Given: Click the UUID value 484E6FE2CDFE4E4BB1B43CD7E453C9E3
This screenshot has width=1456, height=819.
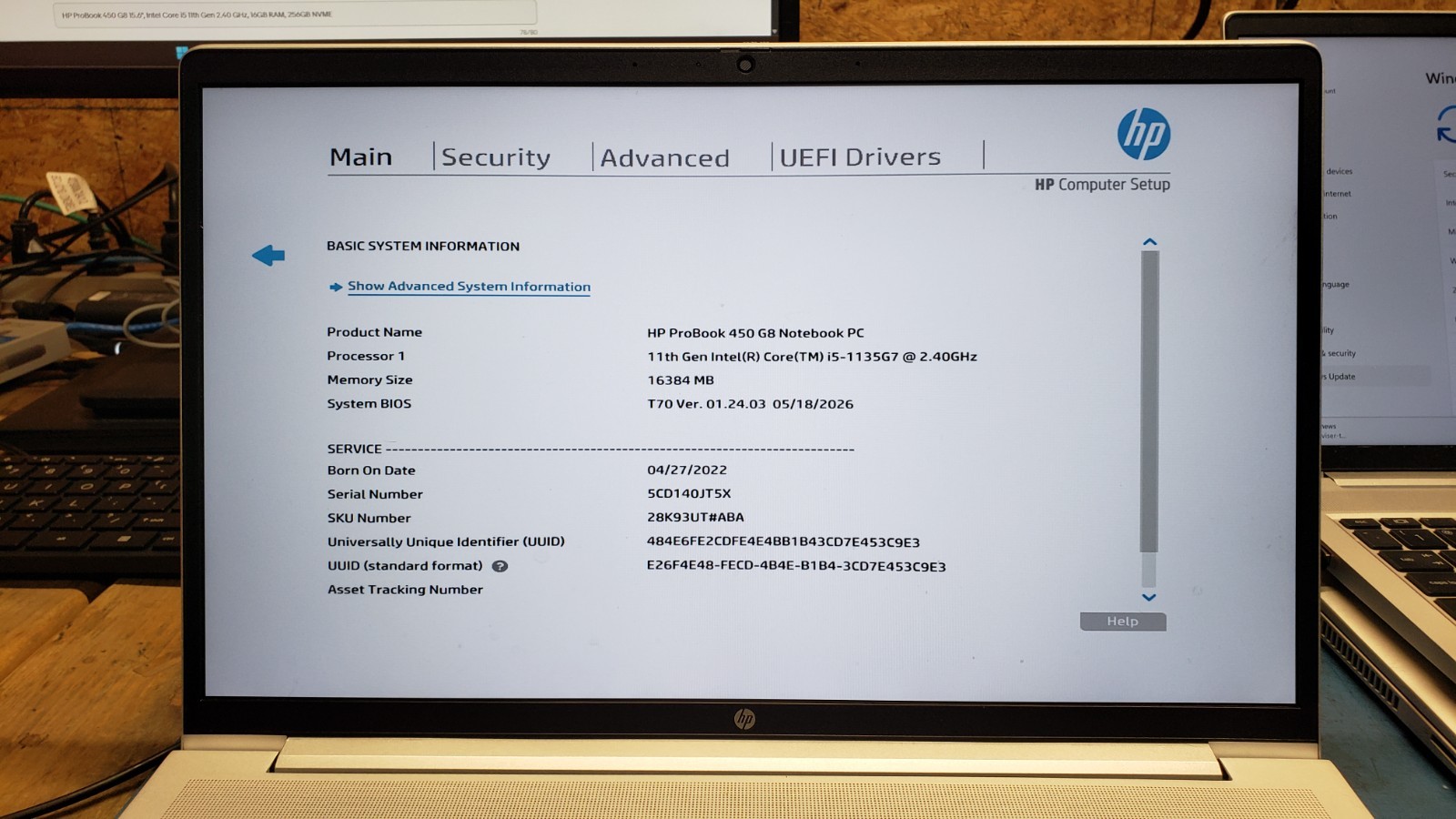Looking at the screenshot, I should click(783, 541).
